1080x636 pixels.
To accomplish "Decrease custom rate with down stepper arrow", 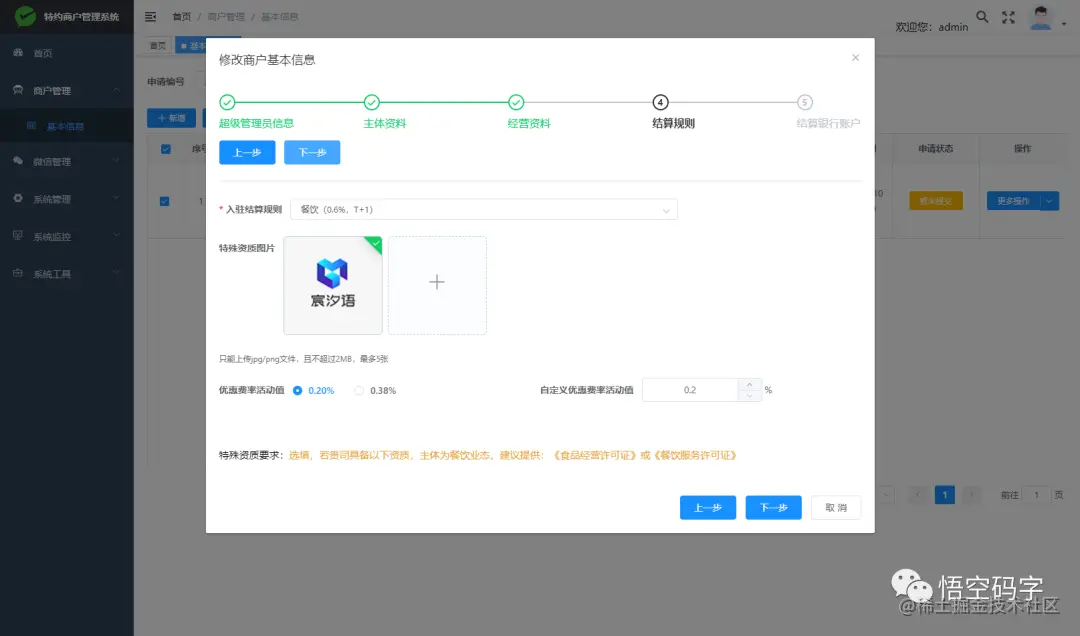I will pos(749,396).
